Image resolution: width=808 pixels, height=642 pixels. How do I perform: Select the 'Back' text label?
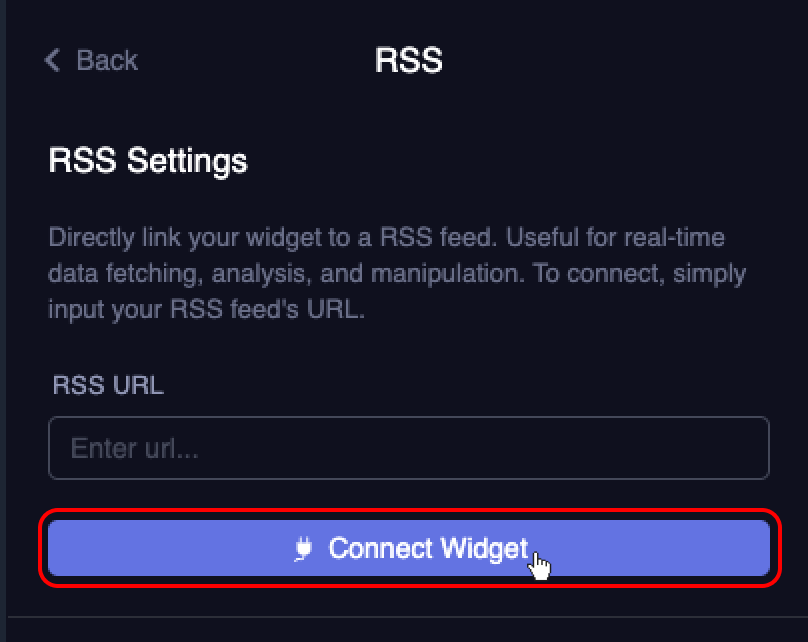tap(107, 60)
